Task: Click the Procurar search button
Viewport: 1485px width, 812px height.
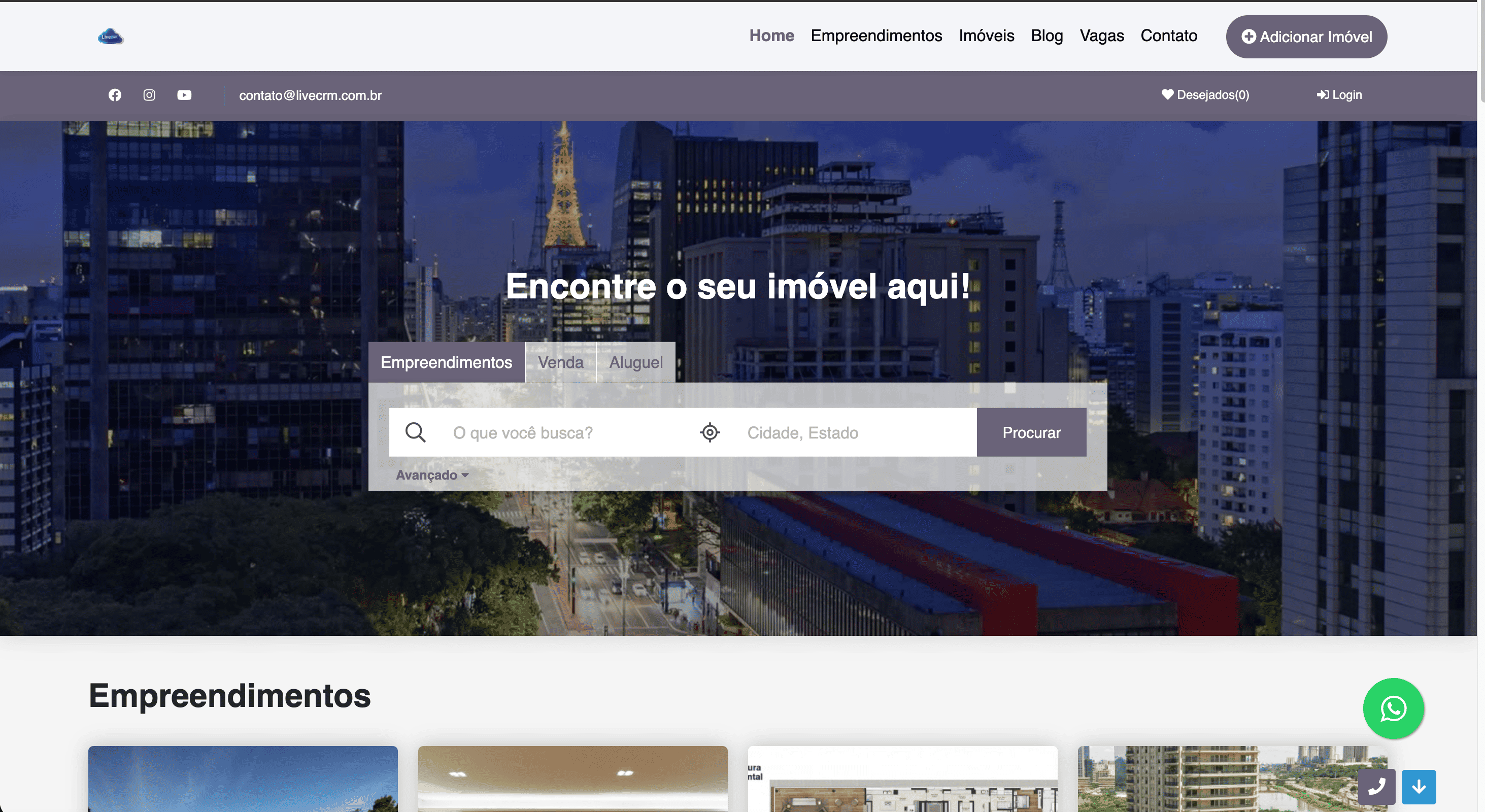Action: (x=1031, y=432)
